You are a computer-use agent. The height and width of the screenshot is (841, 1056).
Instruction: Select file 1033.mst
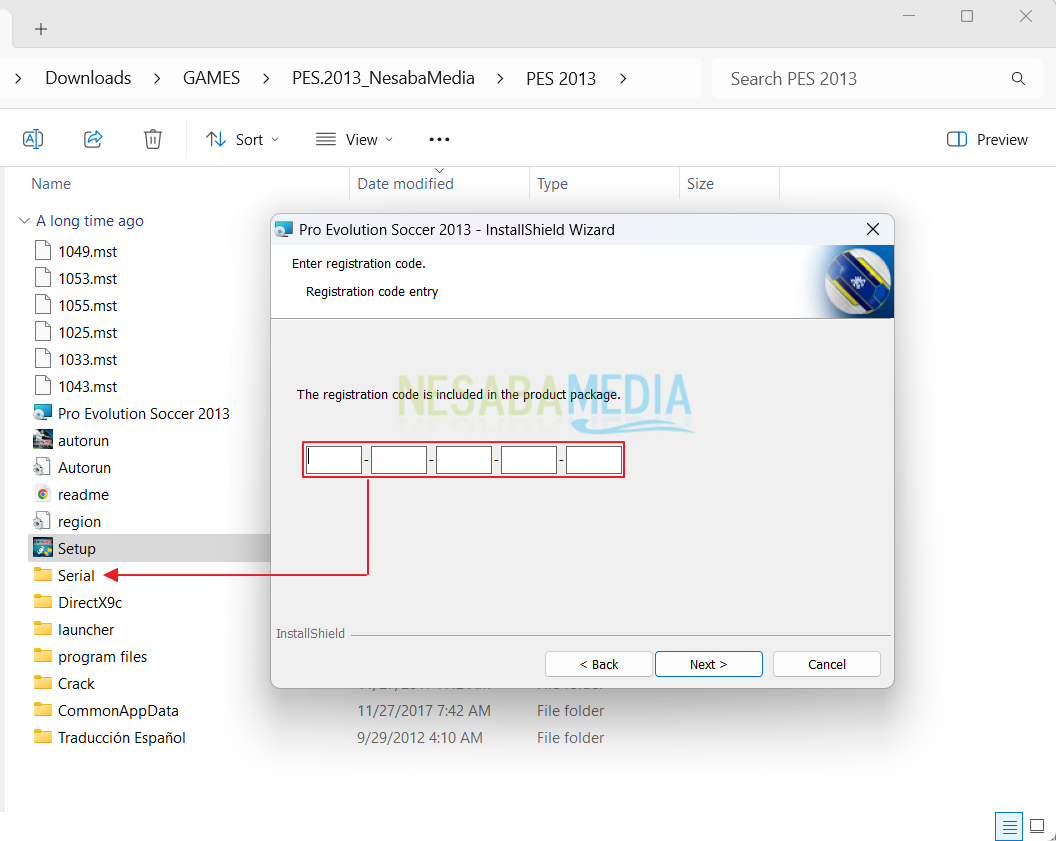88,360
